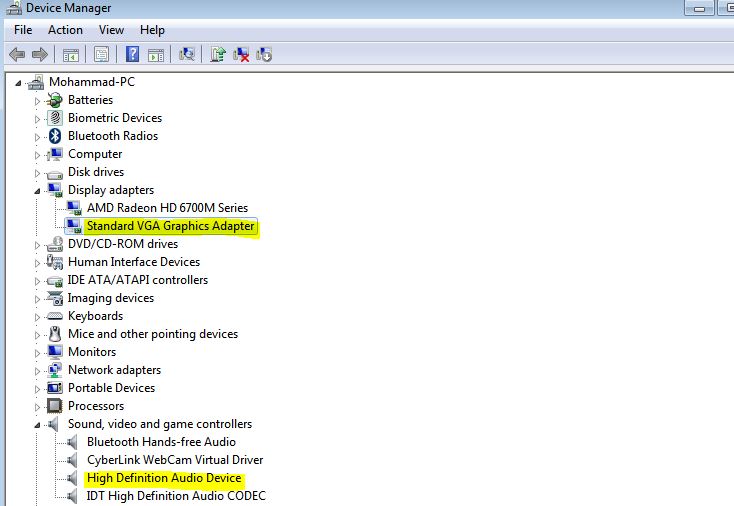Collapse Sound, video and game controllers arrow
The image size is (734, 506).
coord(37,425)
